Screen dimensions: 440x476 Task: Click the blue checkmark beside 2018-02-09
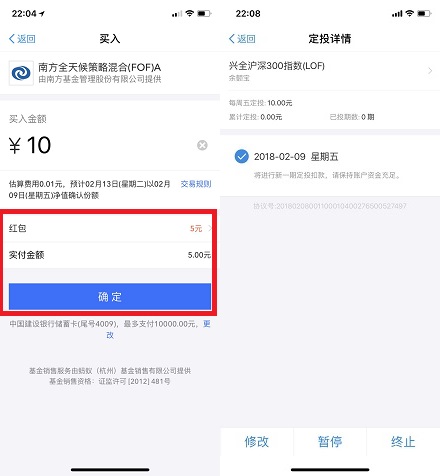[x=242, y=156]
